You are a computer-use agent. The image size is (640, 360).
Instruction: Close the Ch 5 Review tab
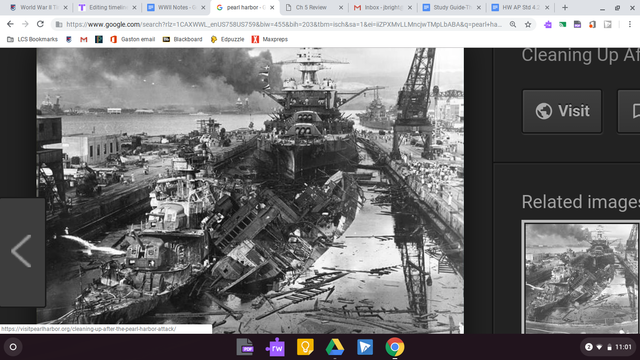[341, 7]
